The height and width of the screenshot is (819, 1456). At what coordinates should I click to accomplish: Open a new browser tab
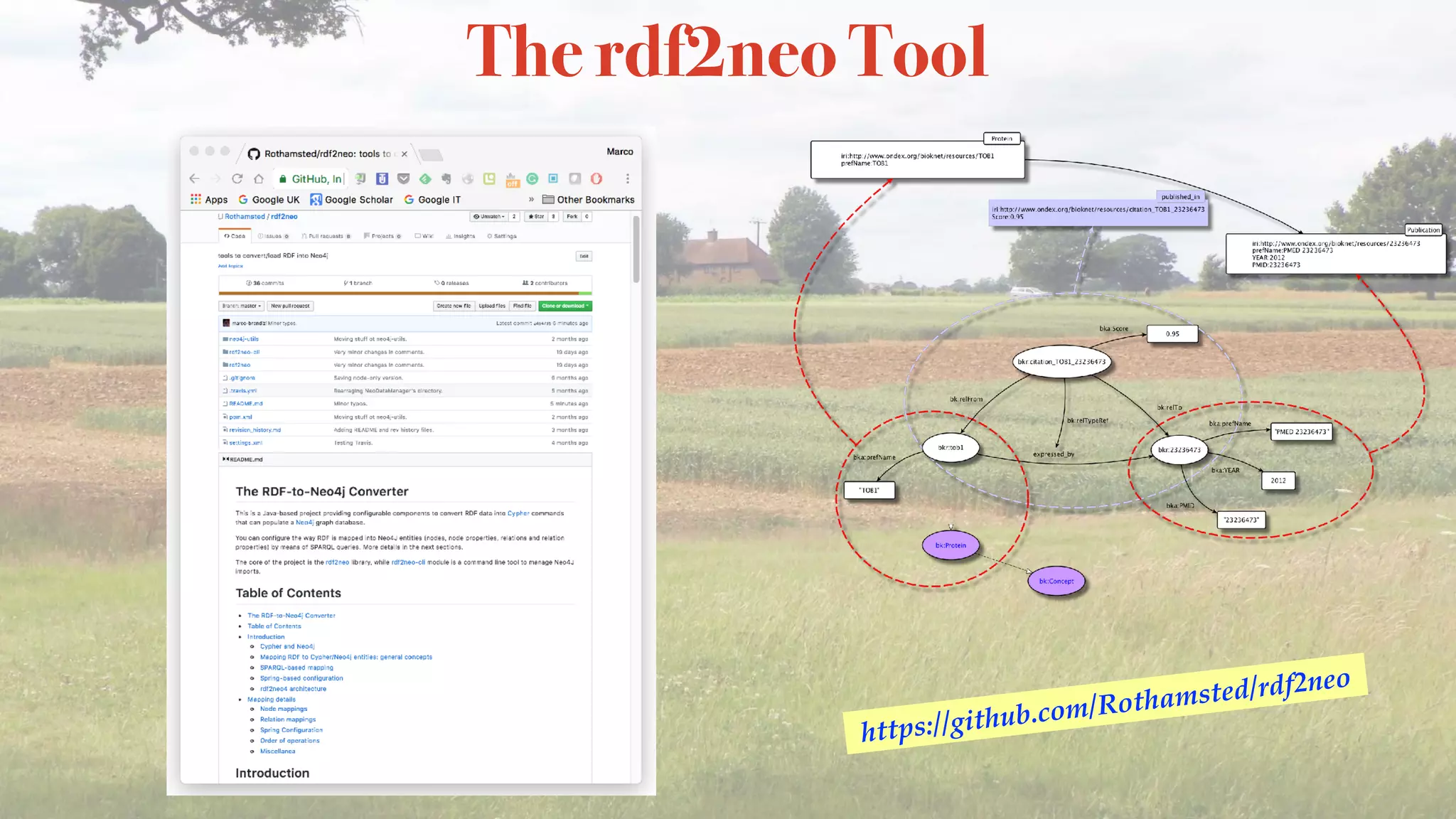[431, 154]
